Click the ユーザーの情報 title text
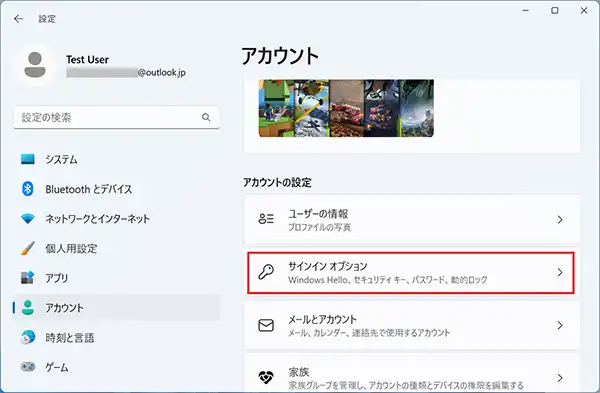 [x=318, y=214]
